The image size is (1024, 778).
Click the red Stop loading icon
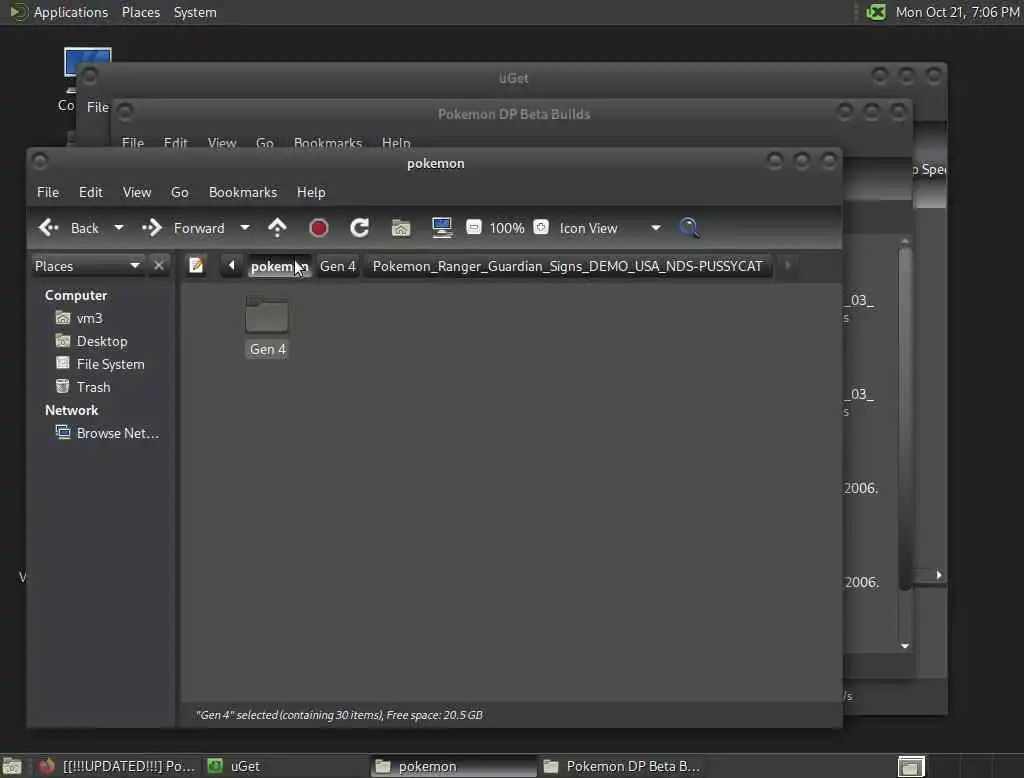pyautogui.click(x=319, y=228)
